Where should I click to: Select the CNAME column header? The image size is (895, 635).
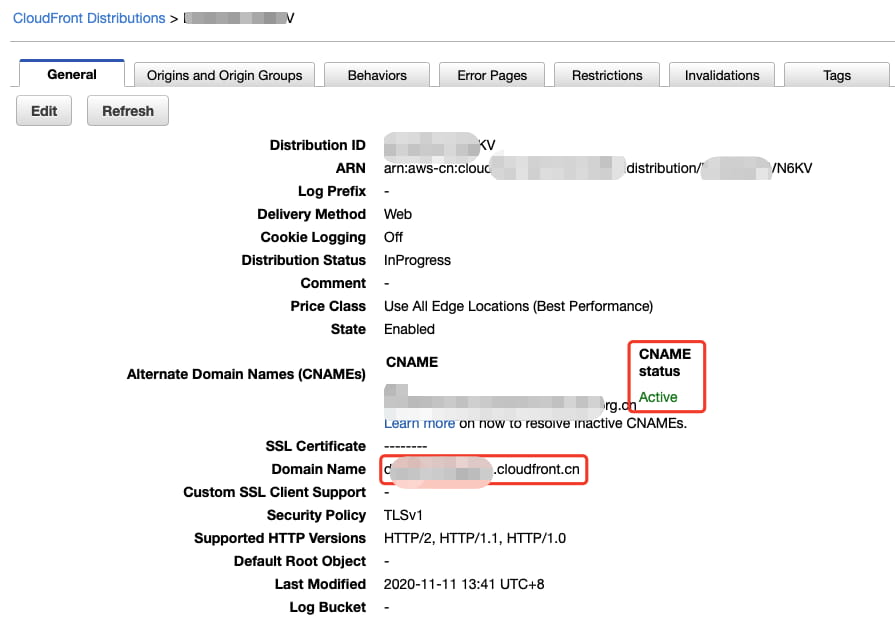pos(412,362)
